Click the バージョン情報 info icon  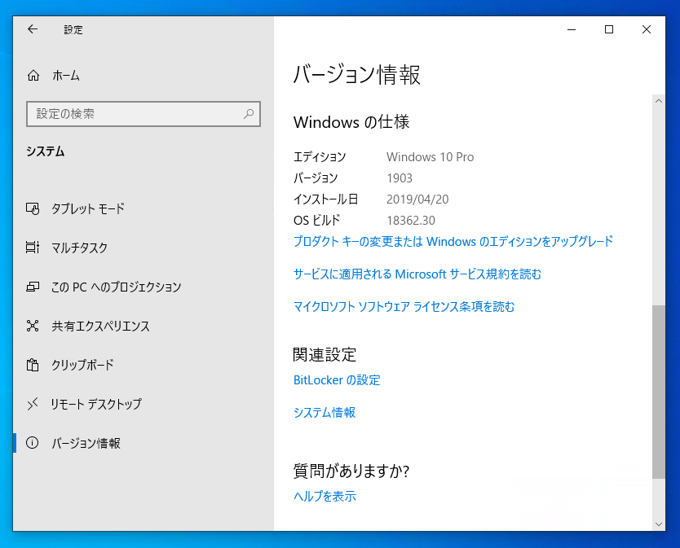33,443
